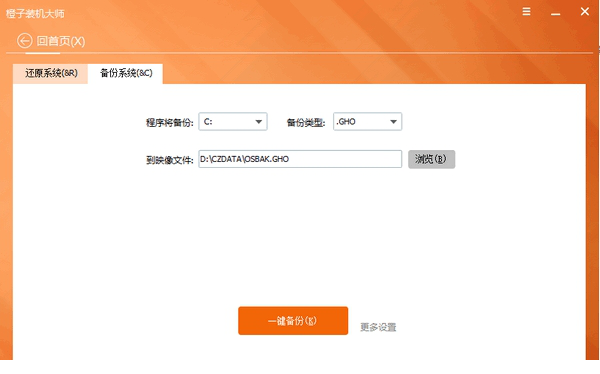Image resolution: width=600 pixels, height=374 pixels.
Task: Click the 备份类型: label
Action: [x=306, y=122]
